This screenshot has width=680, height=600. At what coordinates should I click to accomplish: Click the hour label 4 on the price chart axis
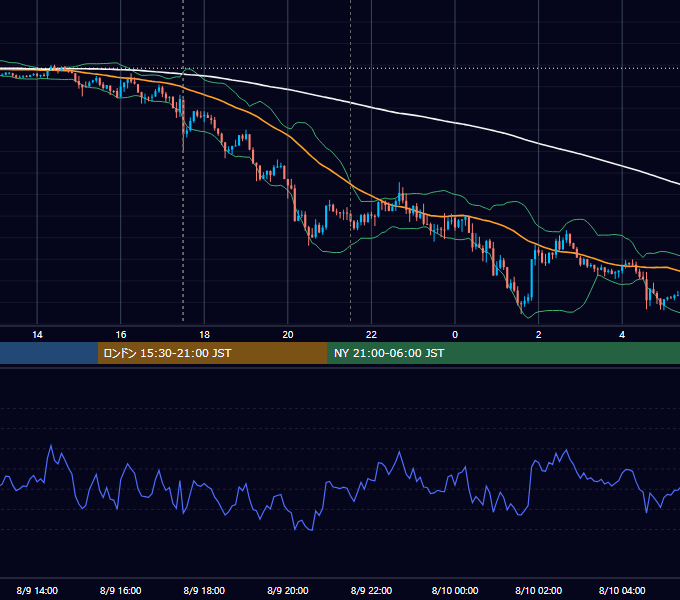622,335
